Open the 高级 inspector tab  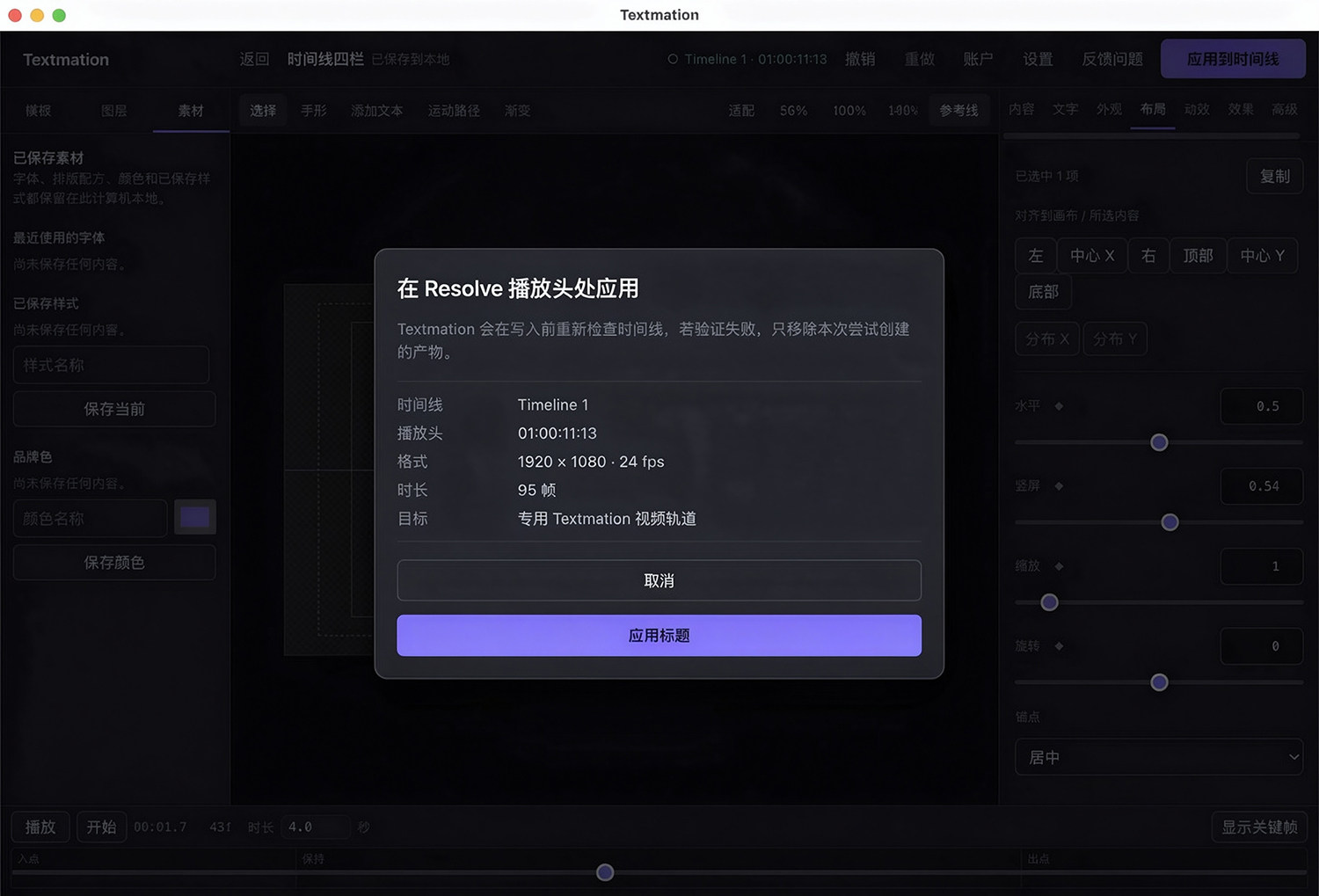point(1285,109)
